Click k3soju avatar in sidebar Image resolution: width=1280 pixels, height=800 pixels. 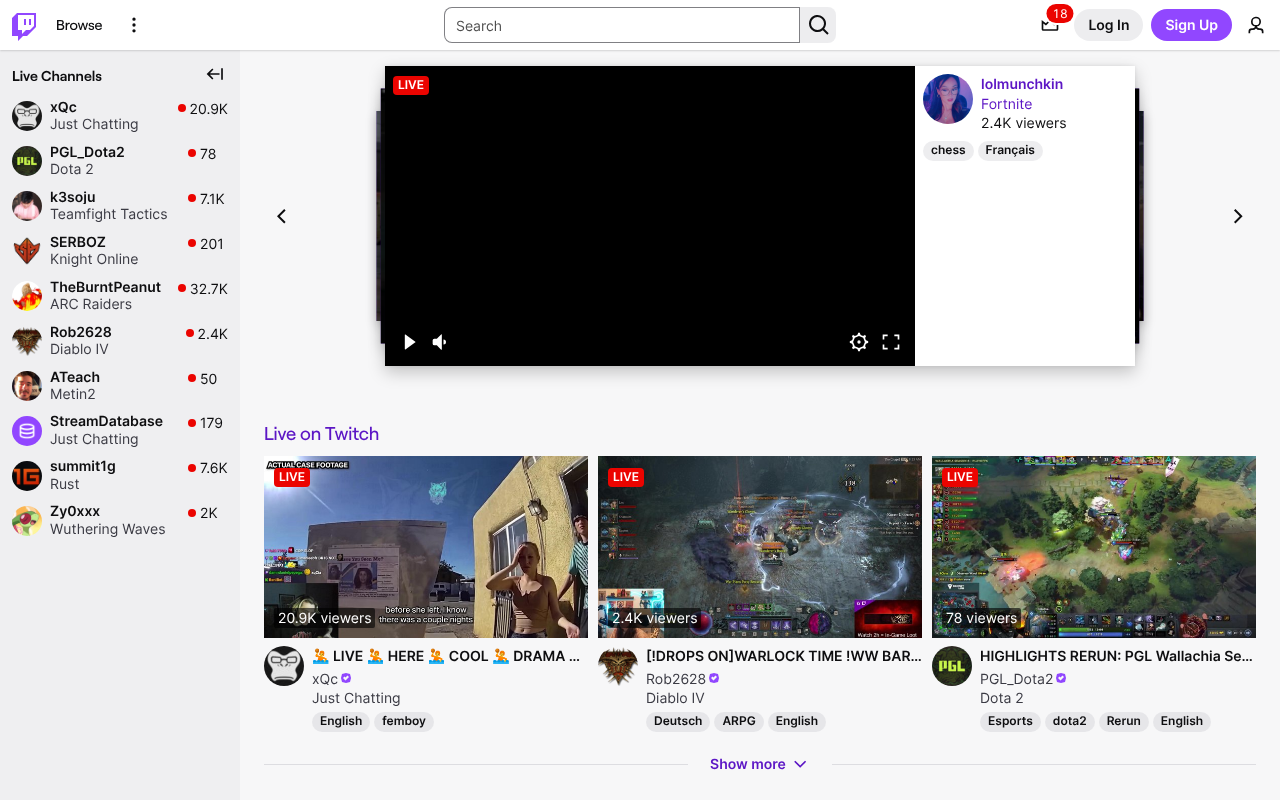pos(27,206)
